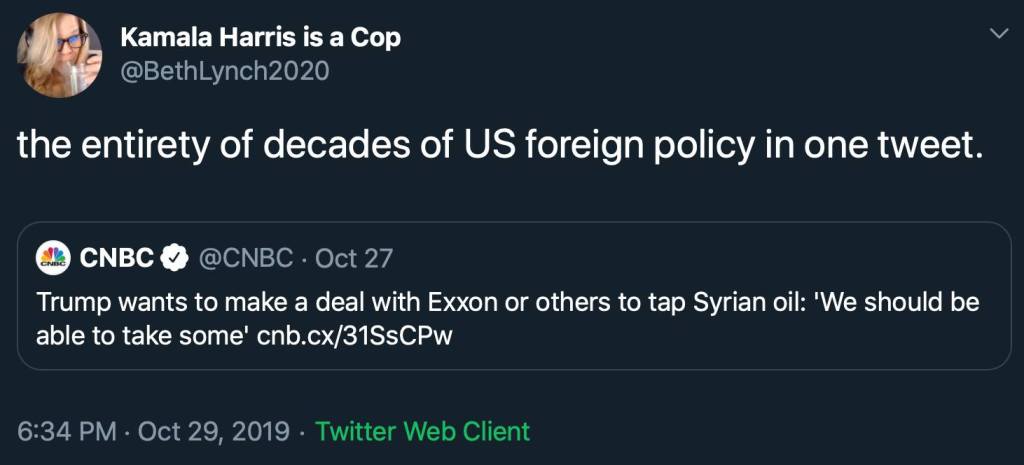
Task: Open the quoted tweet's Oct 27 date
Action: click(354, 259)
